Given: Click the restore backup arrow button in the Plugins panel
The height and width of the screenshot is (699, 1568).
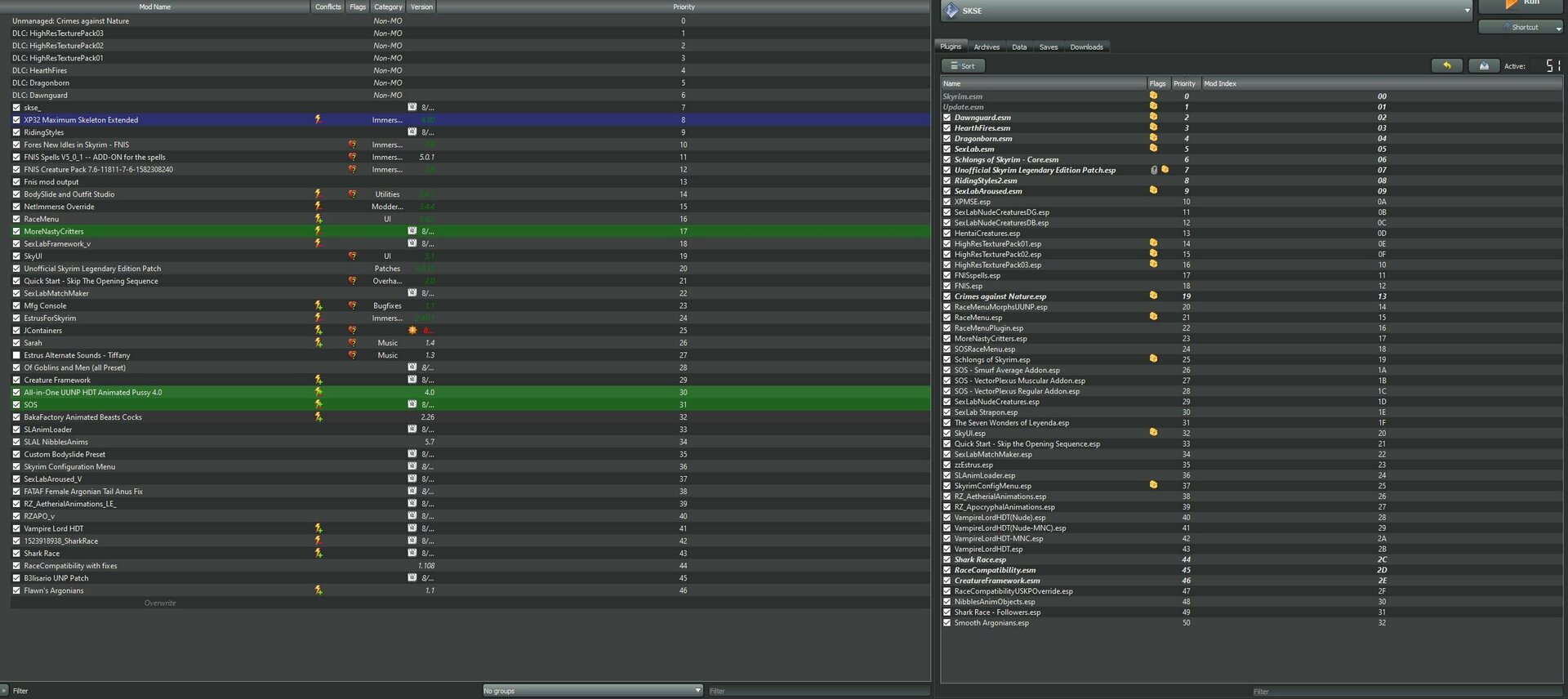Looking at the screenshot, I should [1447, 65].
